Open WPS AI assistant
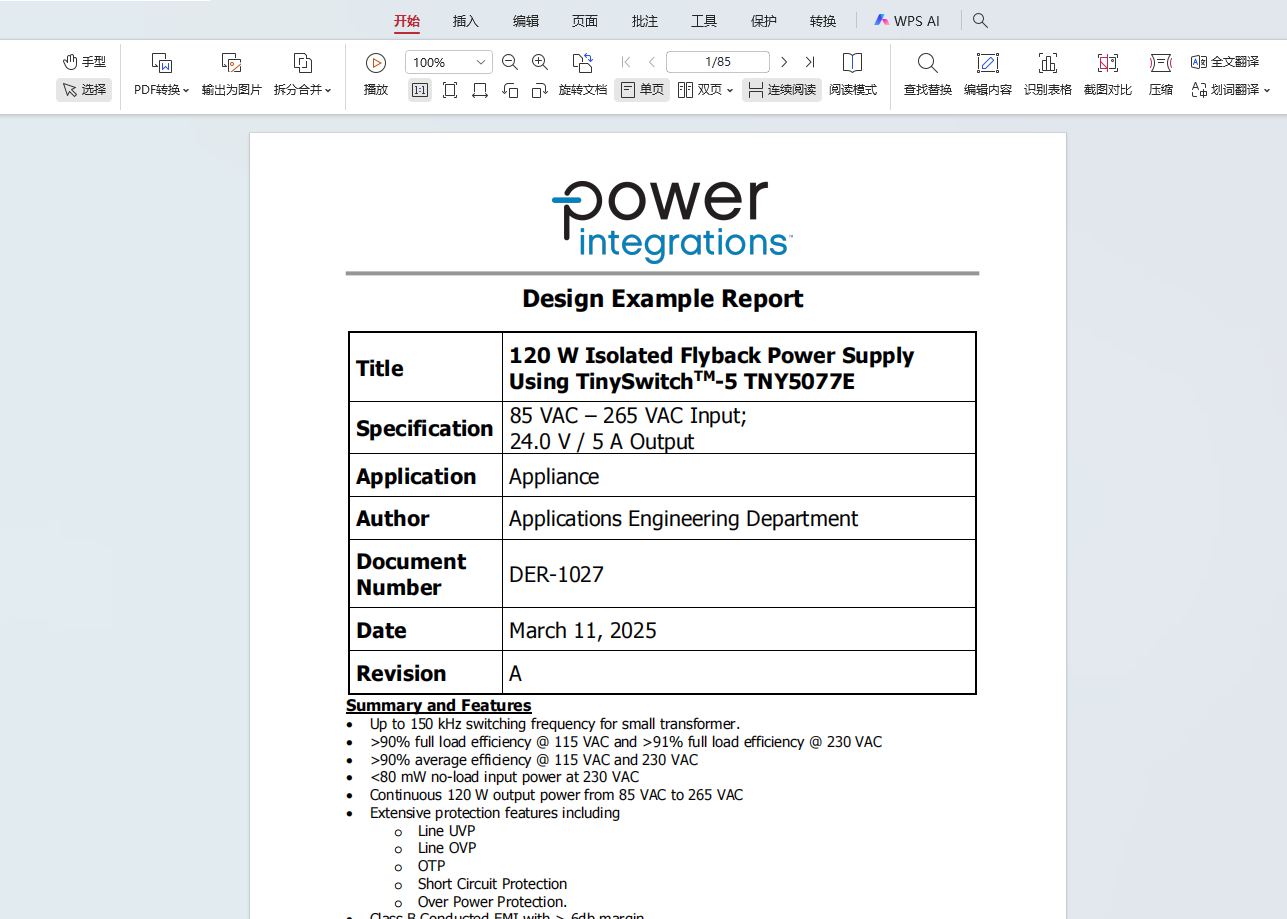 (x=907, y=21)
